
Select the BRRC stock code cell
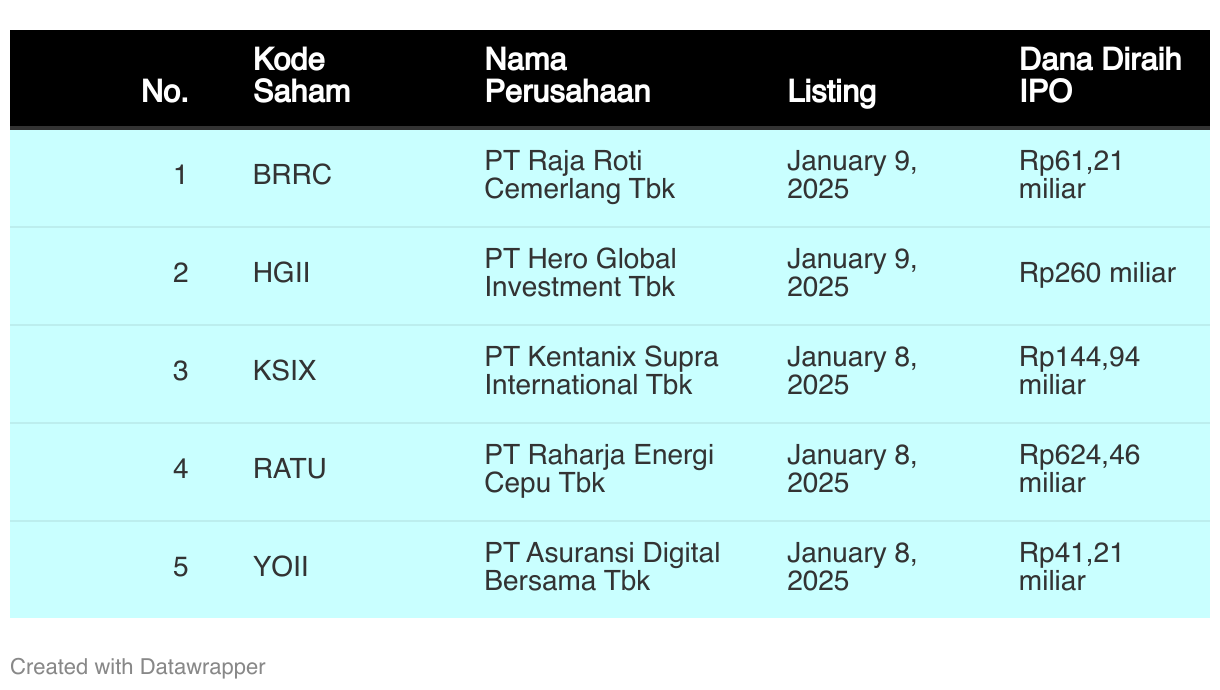pyautogui.click(x=292, y=175)
